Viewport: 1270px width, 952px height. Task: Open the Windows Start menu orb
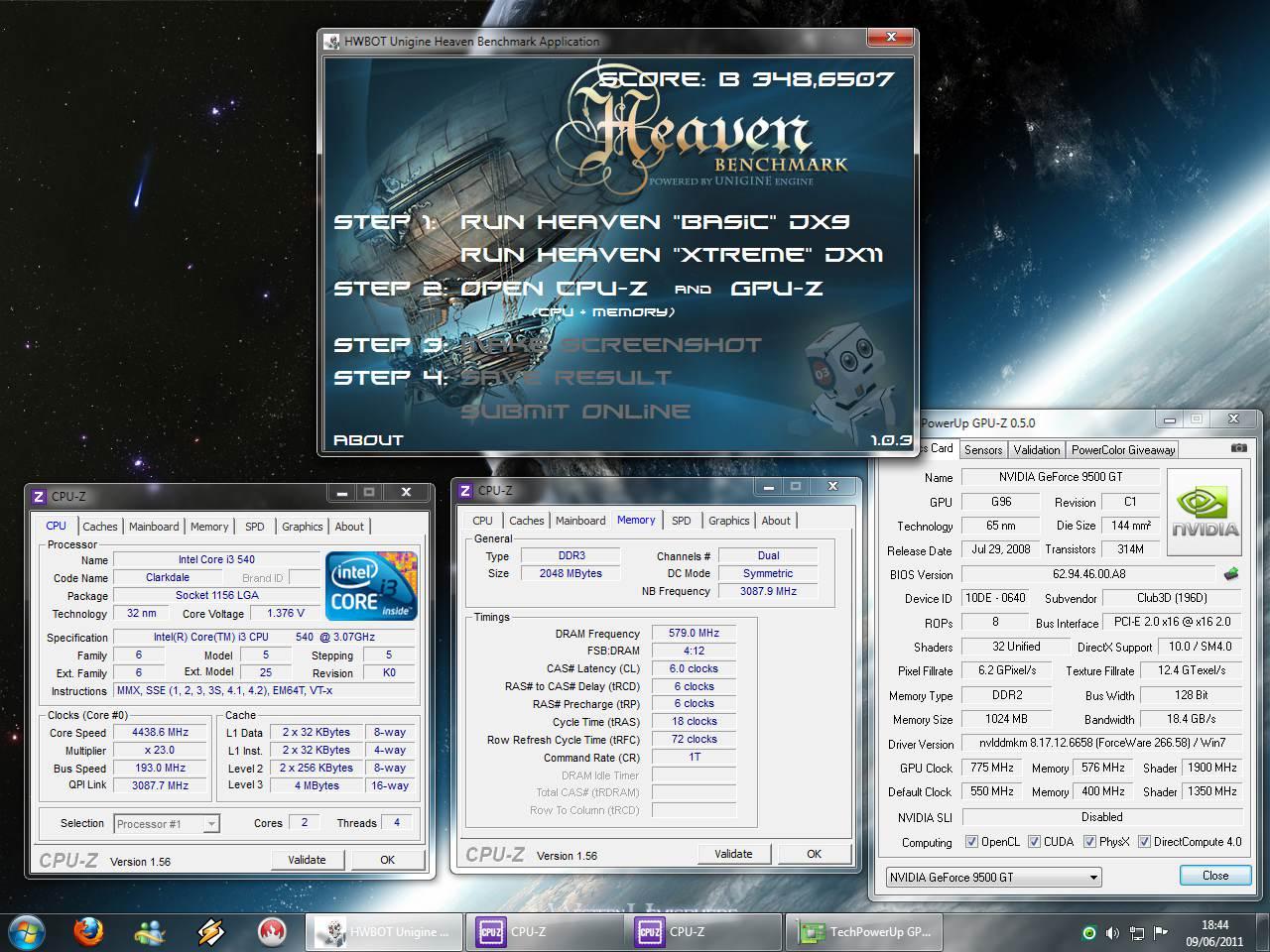[x=27, y=932]
